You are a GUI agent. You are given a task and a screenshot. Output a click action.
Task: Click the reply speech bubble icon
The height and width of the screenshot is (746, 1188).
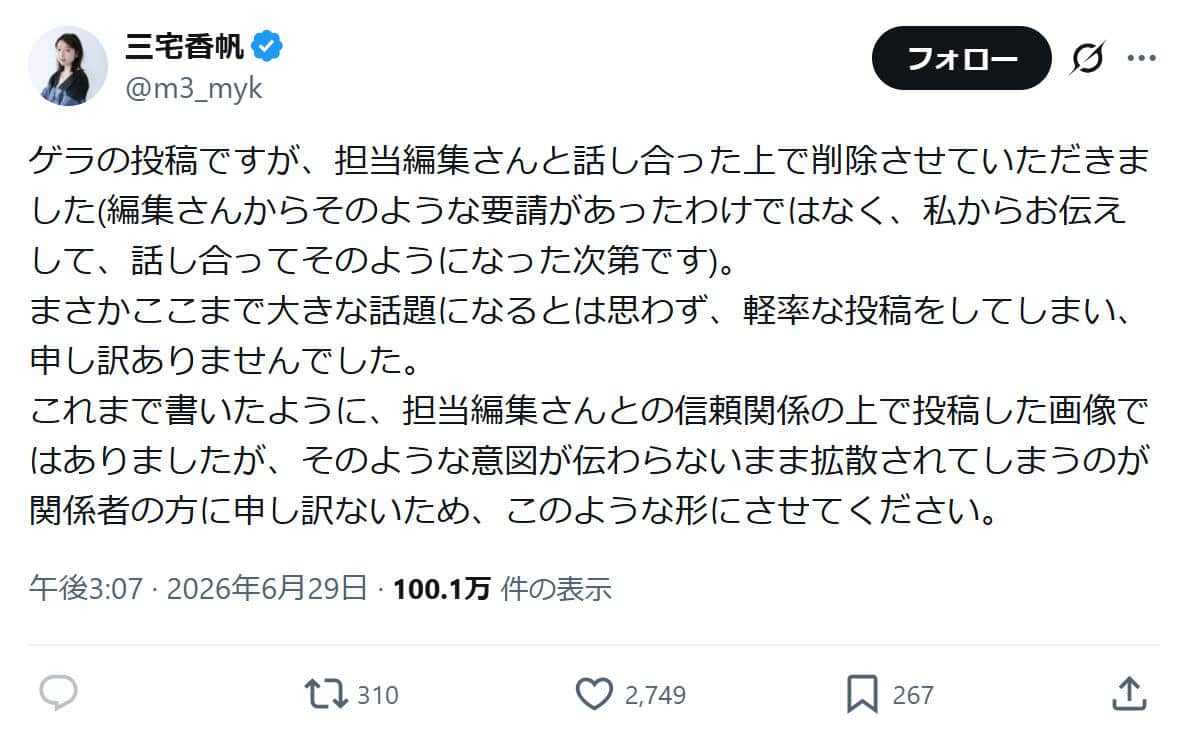[x=58, y=693]
